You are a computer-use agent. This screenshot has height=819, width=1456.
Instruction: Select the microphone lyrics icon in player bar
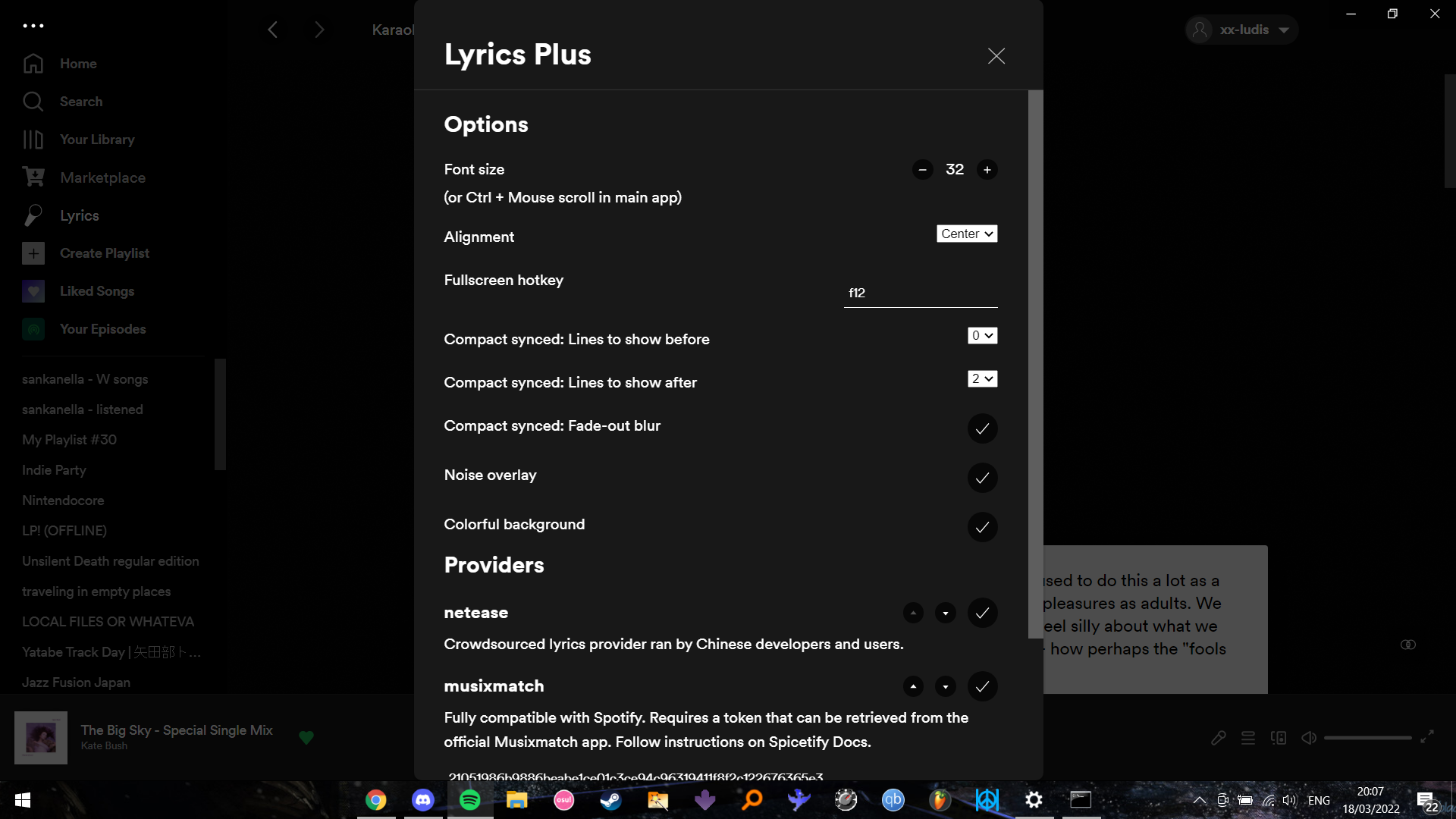(1219, 737)
